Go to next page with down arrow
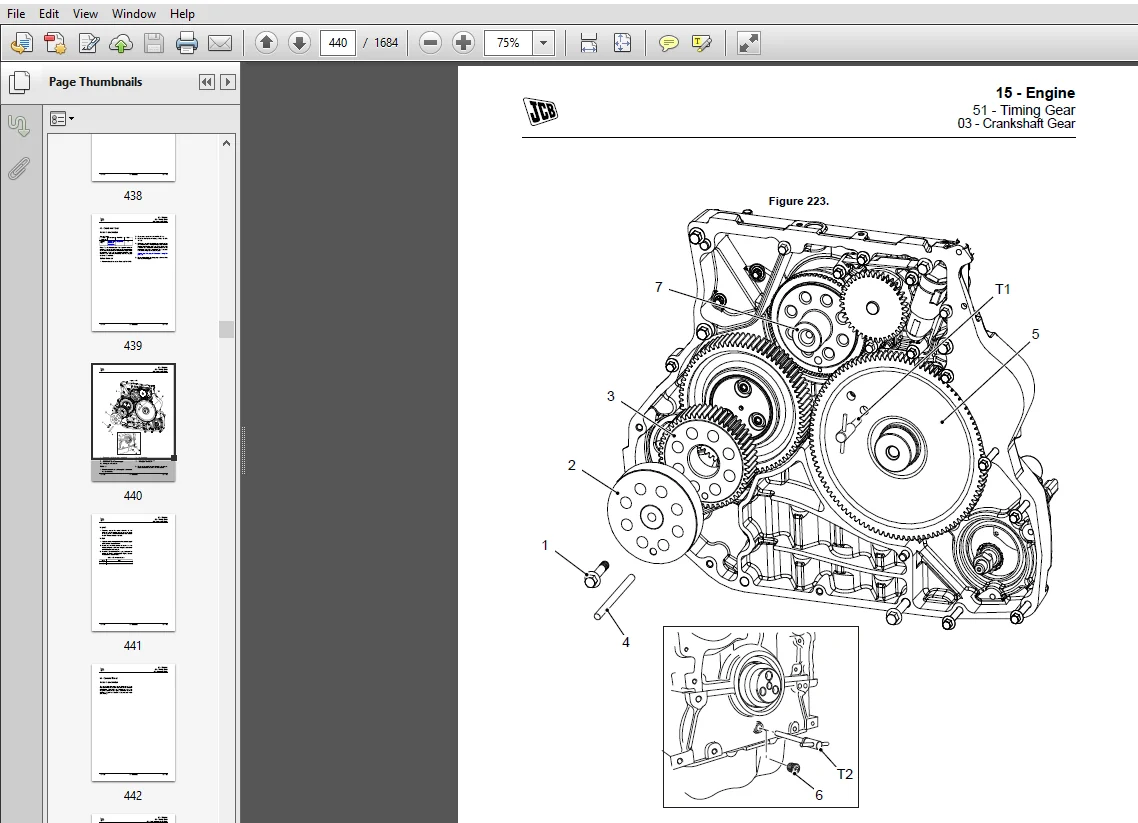 [299, 43]
